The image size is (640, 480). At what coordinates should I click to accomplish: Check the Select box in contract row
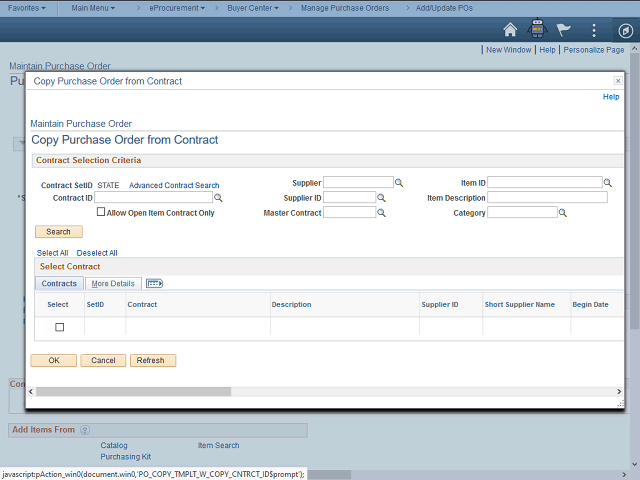tap(59, 327)
